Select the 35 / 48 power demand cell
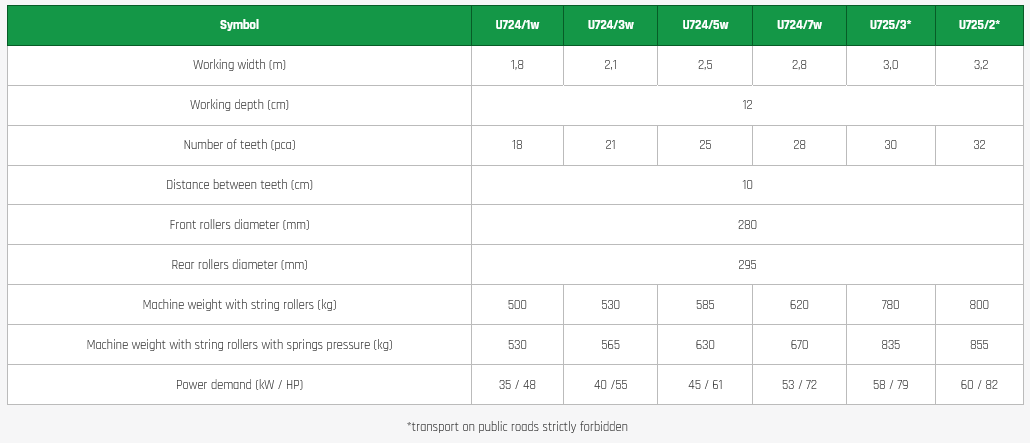The image size is (1030, 443). [517, 385]
